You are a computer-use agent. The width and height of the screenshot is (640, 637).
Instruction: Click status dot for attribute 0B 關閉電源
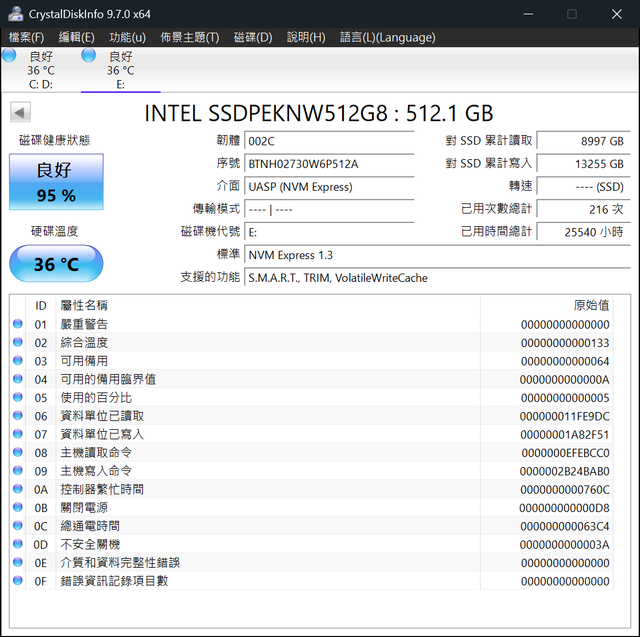(18, 507)
